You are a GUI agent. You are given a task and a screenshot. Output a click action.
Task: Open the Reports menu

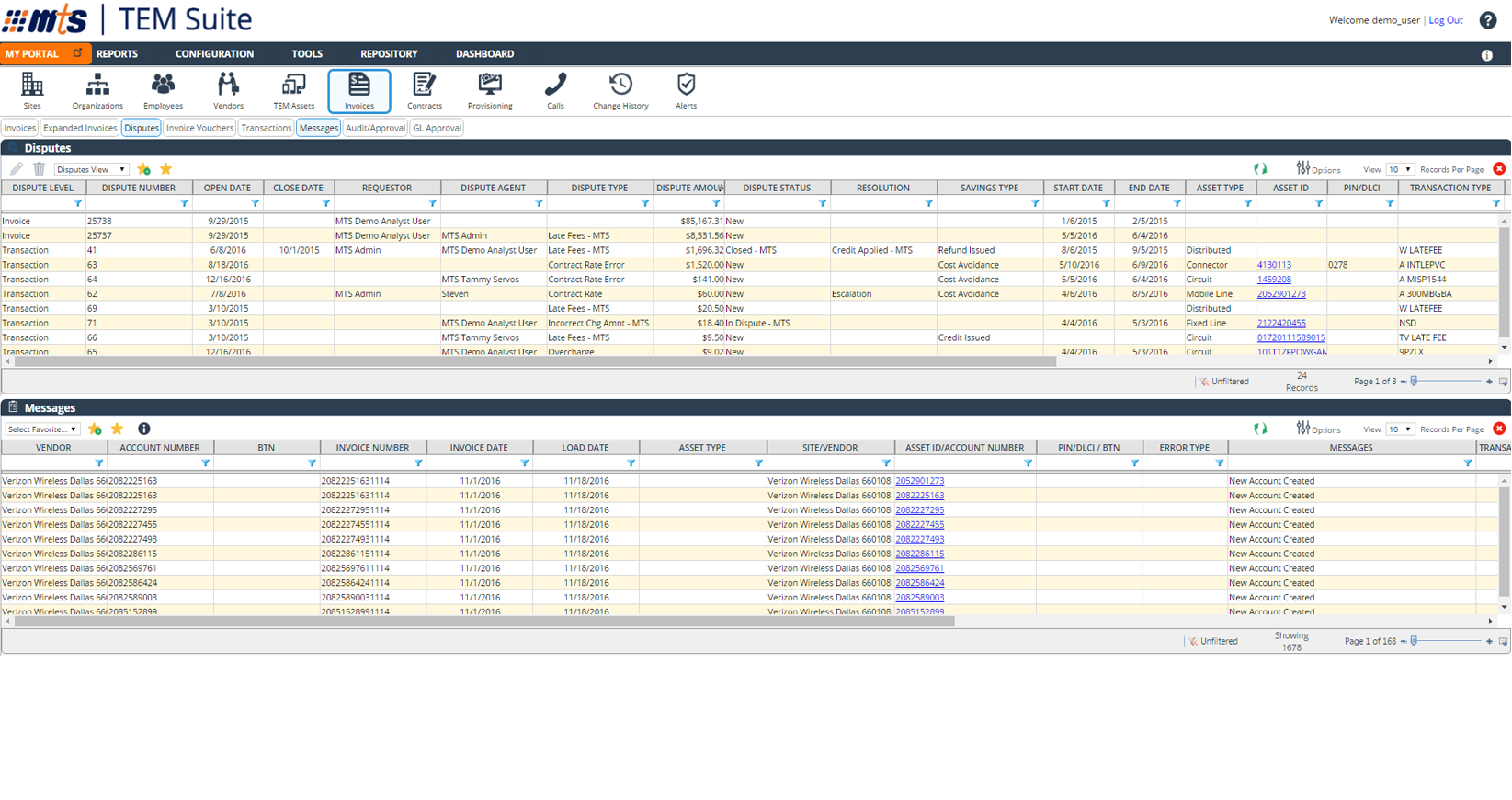pyautogui.click(x=117, y=54)
